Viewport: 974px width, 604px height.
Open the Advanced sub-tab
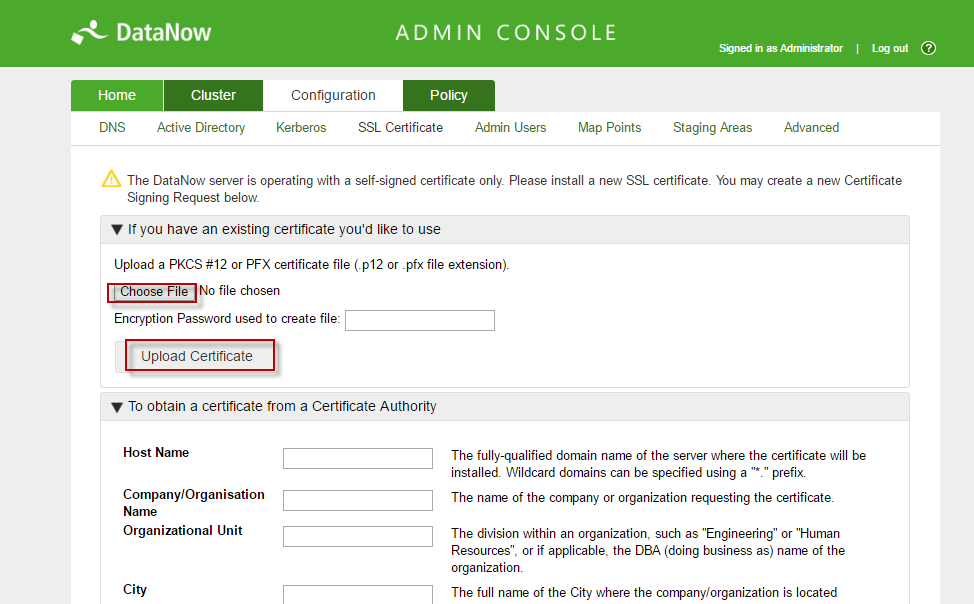[x=811, y=127]
